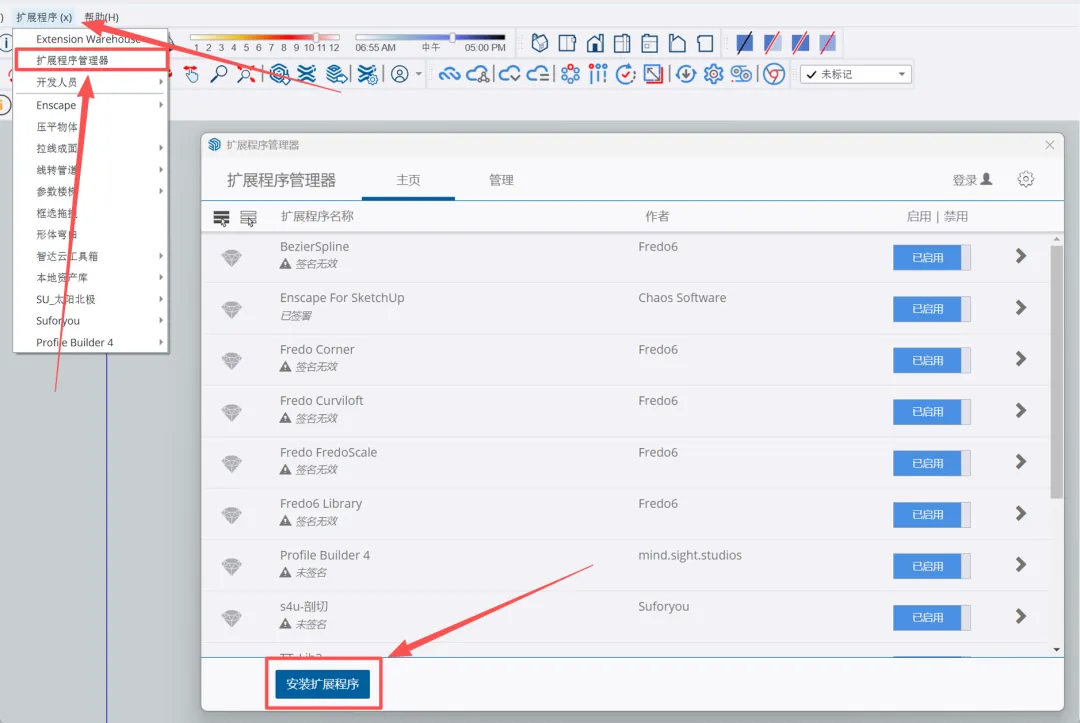This screenshot has width=1080, height=723.
Task: Click the cloud list icon
Action: pos(538,74)
